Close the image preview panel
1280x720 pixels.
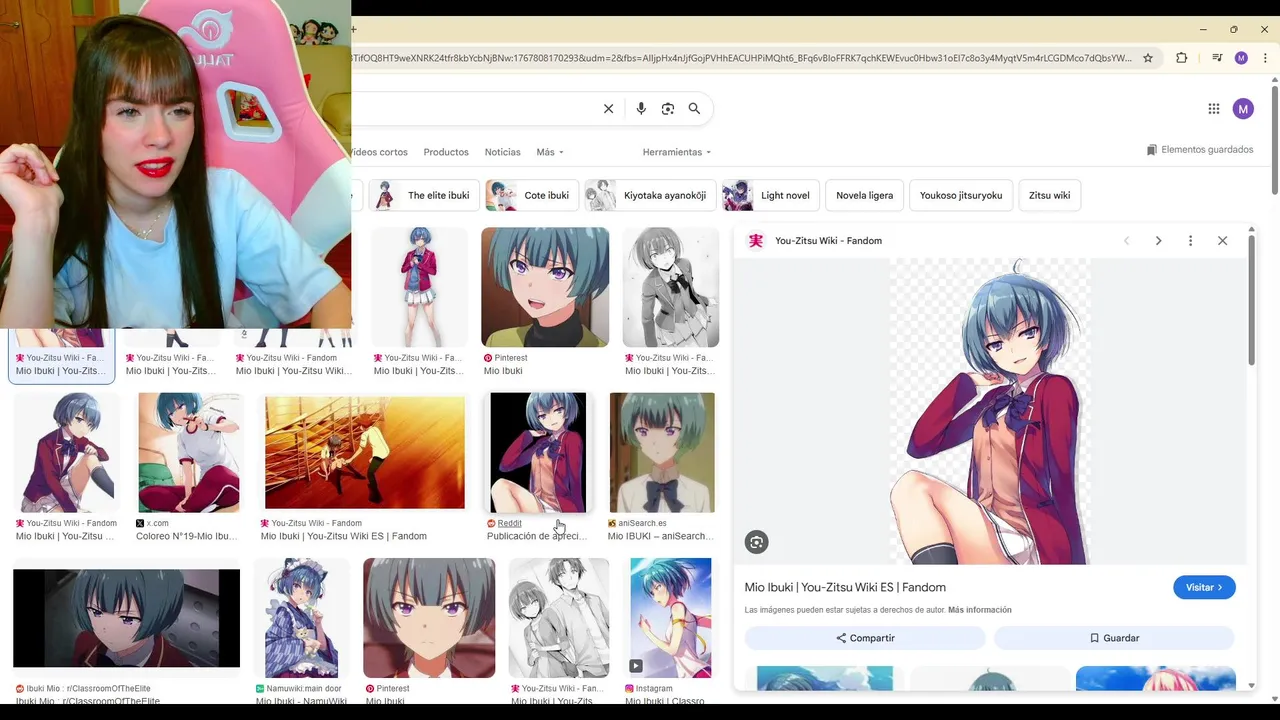click(1222, 241)
